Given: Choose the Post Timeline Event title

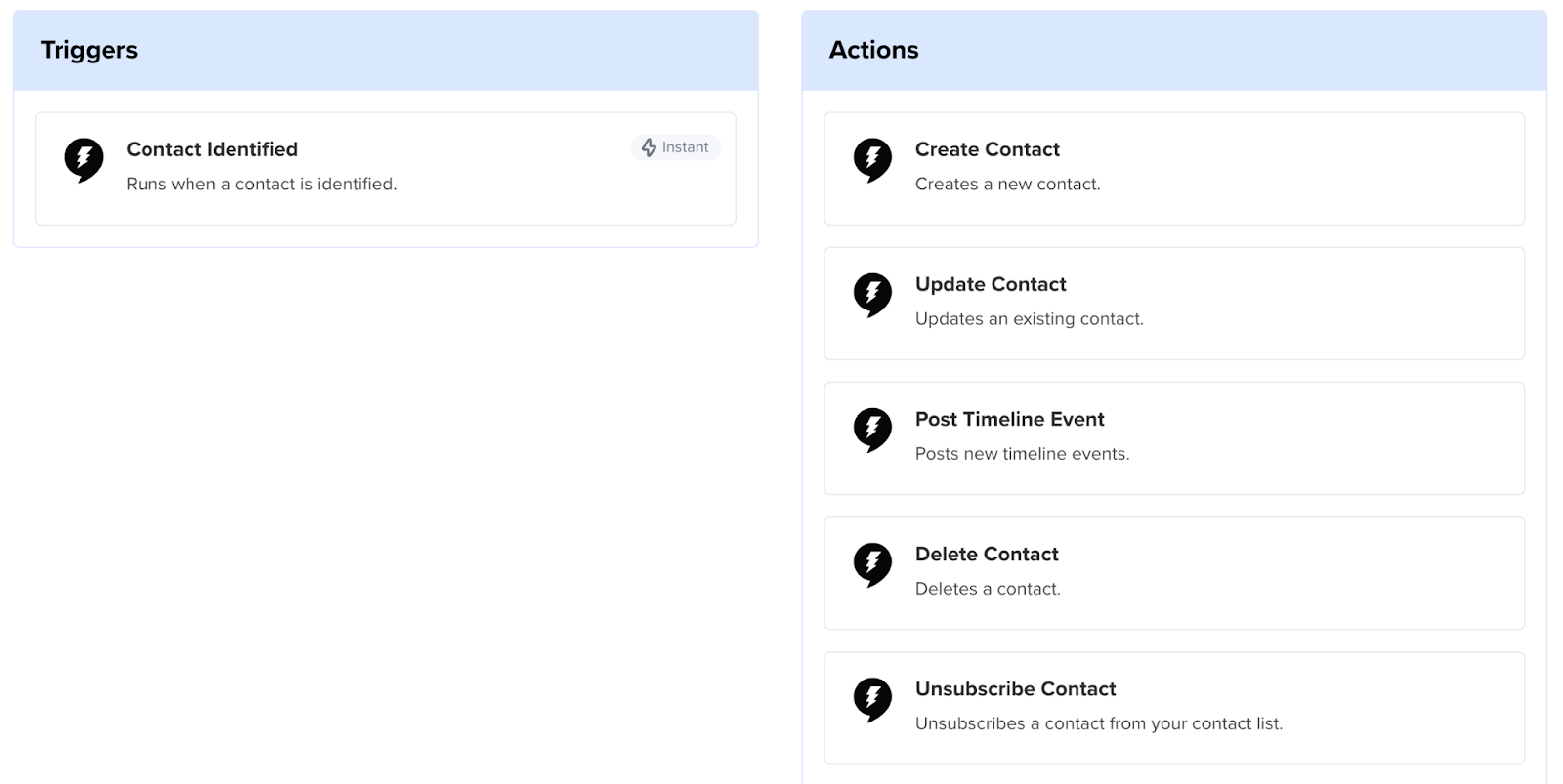Looking at the screenshot, I should click(1009, 419).
